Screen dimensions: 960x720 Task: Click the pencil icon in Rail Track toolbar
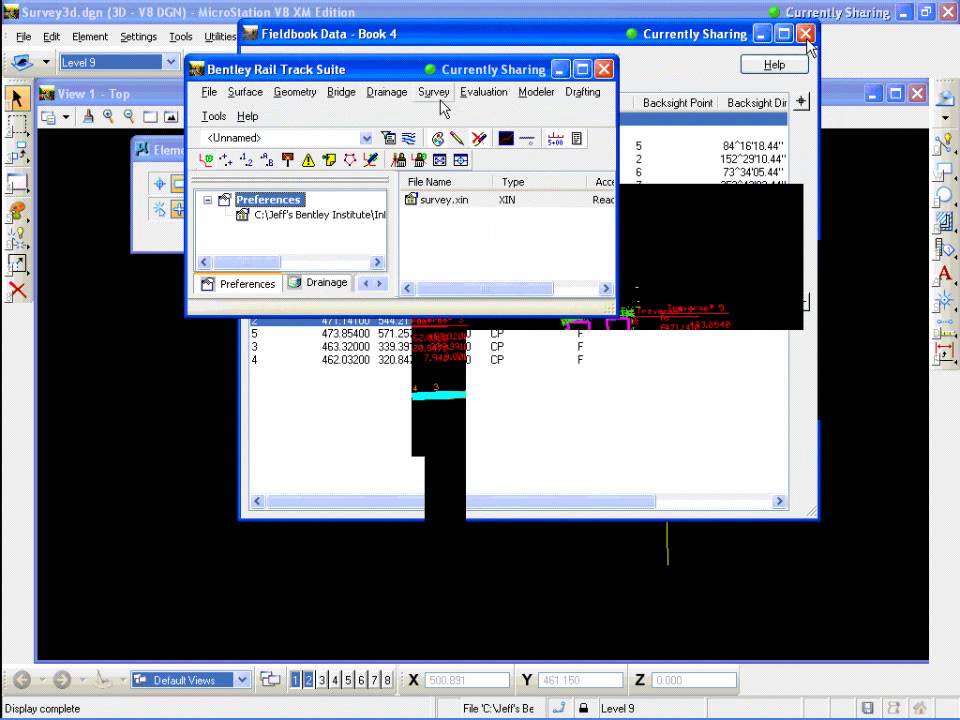(457, 138)
